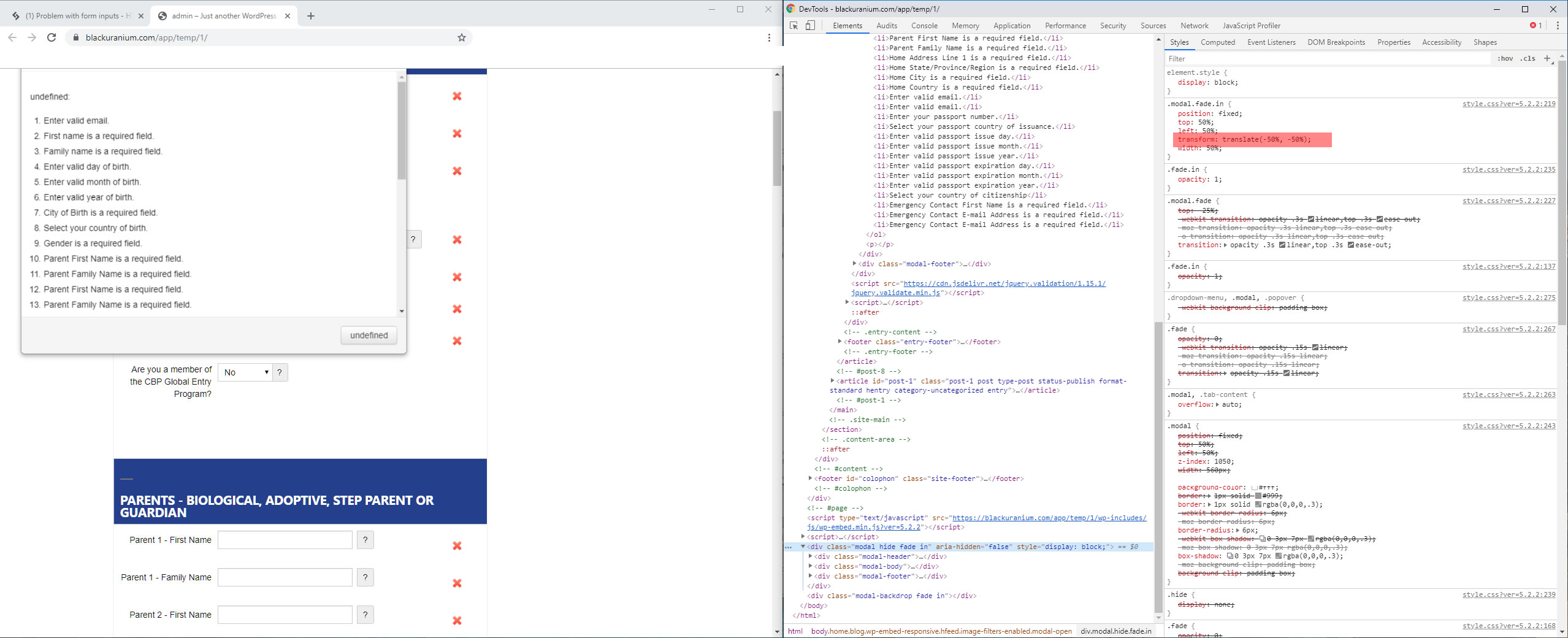Open a new browser tab with the plus icon
This screenshot has height=638, width=1568.
pos(311,16)
